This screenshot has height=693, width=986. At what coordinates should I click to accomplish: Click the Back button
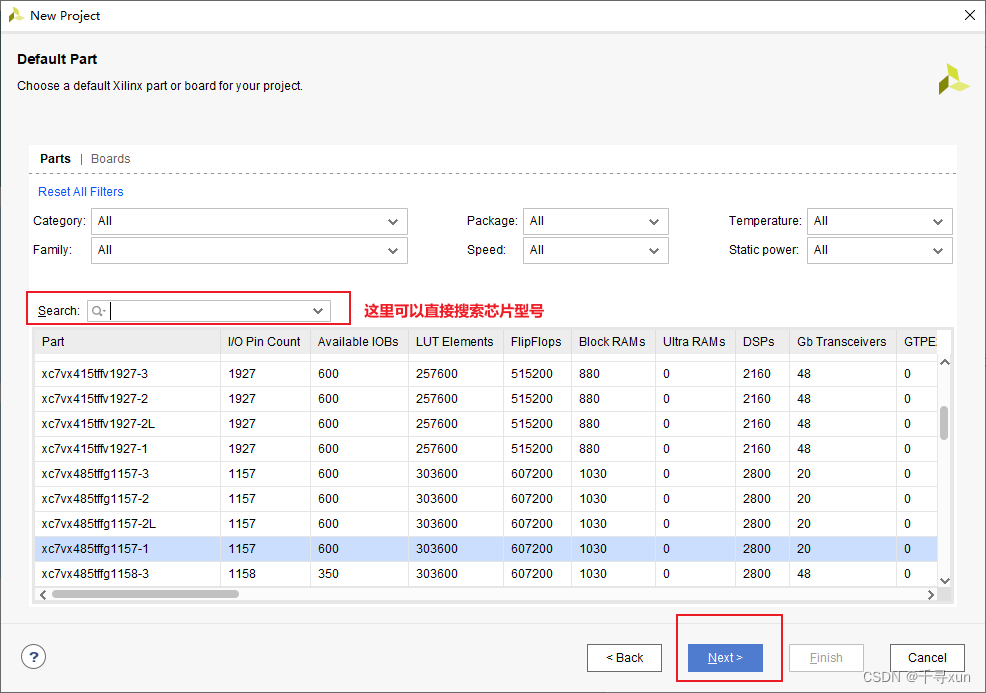pos(624,658)
